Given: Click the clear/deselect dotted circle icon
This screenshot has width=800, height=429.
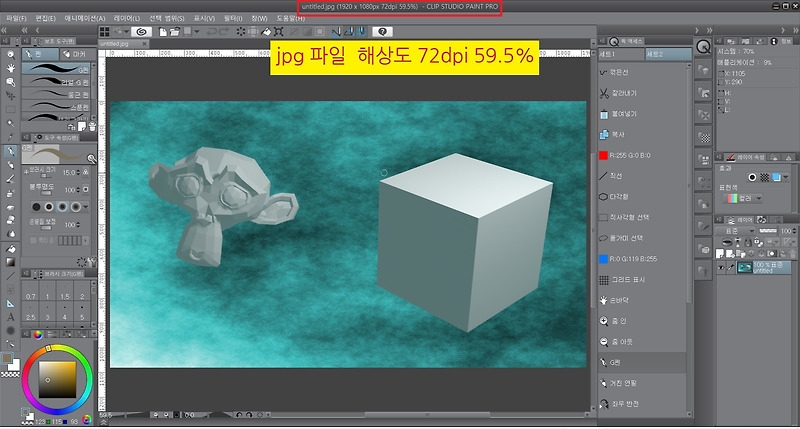Looking at the screenshot, I should [241, 32].
